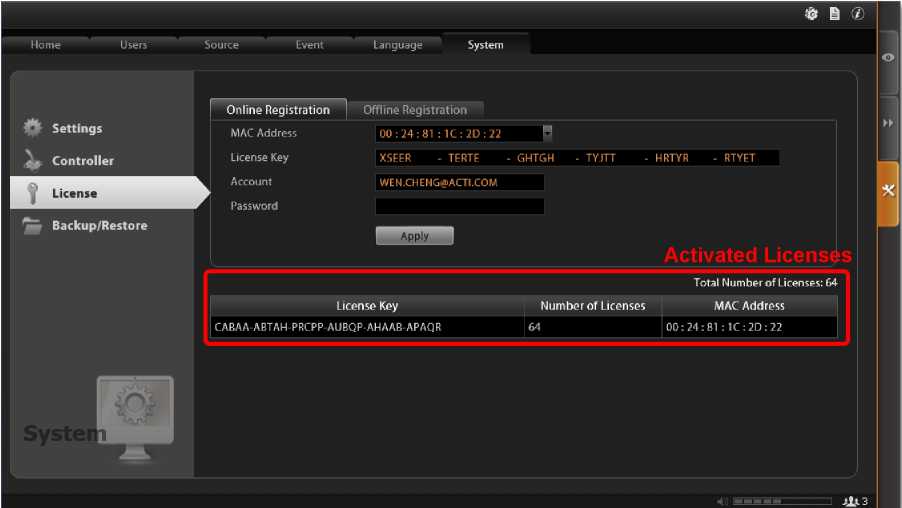Expand the MAC Address dropdown arrow
This screenshot has height=508, width=902.
[548, 133]
